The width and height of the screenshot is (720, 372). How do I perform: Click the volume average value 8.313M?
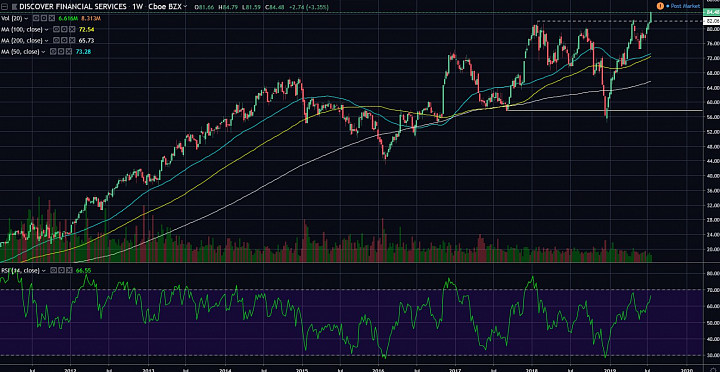click(x=91, y=18)
